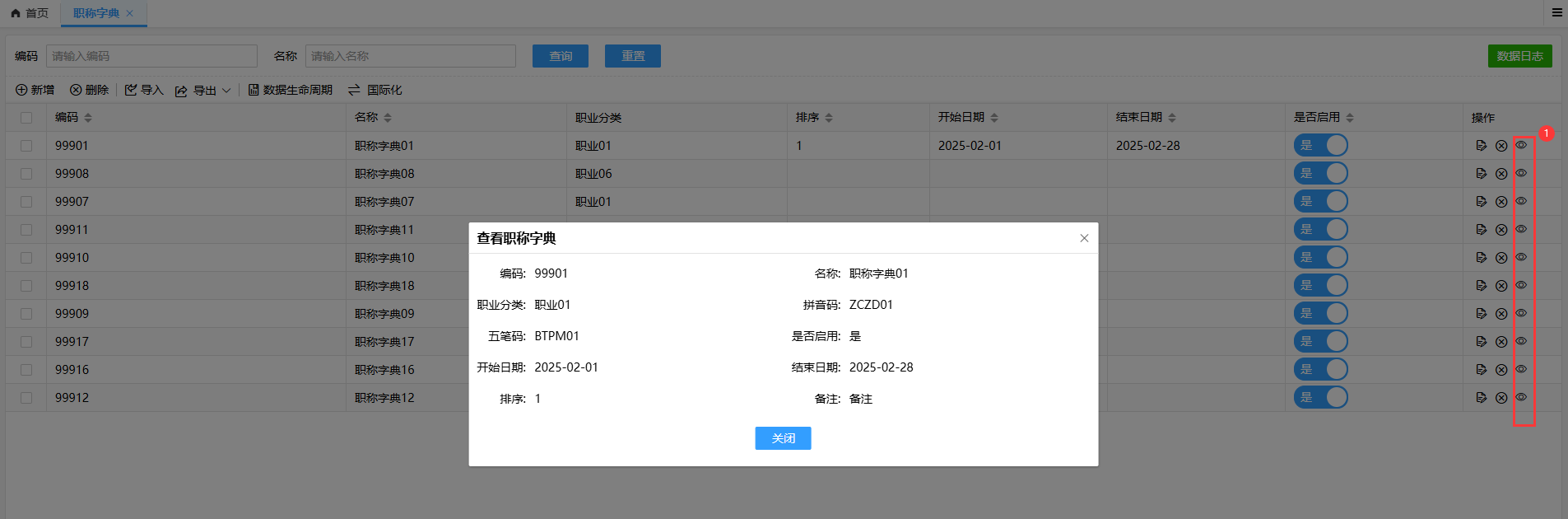Sort table by 名称 column

click(x=388, y=118)
